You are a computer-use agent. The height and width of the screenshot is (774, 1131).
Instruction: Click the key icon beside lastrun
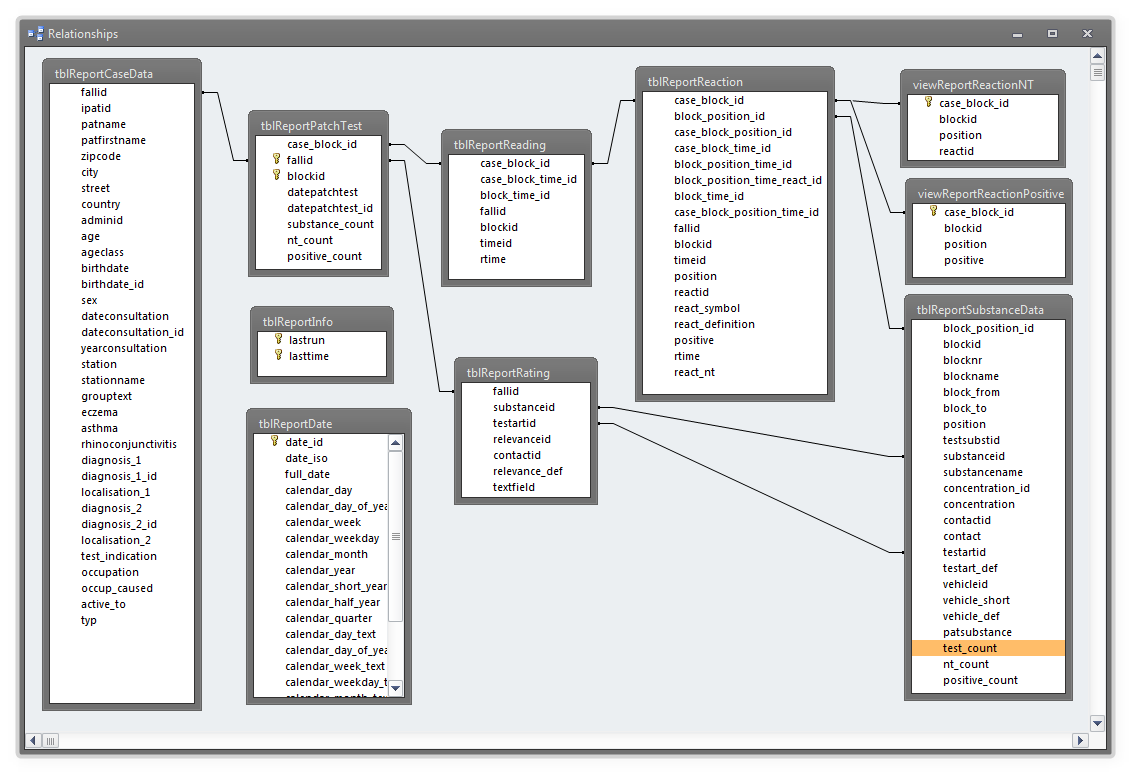pos(278,340)
